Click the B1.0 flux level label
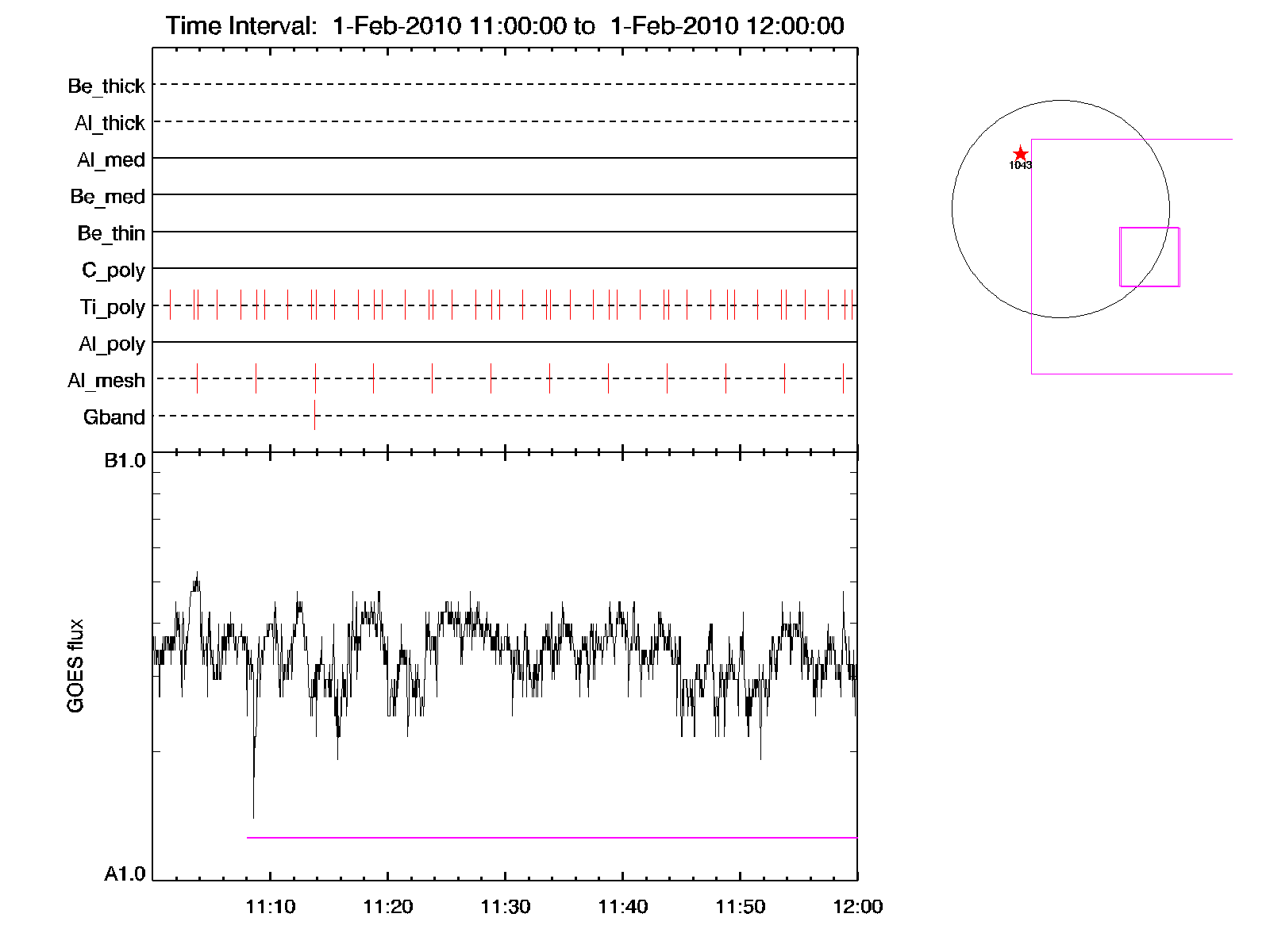This screenshot has width=1270, height=952. pyautogui.click(x=125, y=461)
